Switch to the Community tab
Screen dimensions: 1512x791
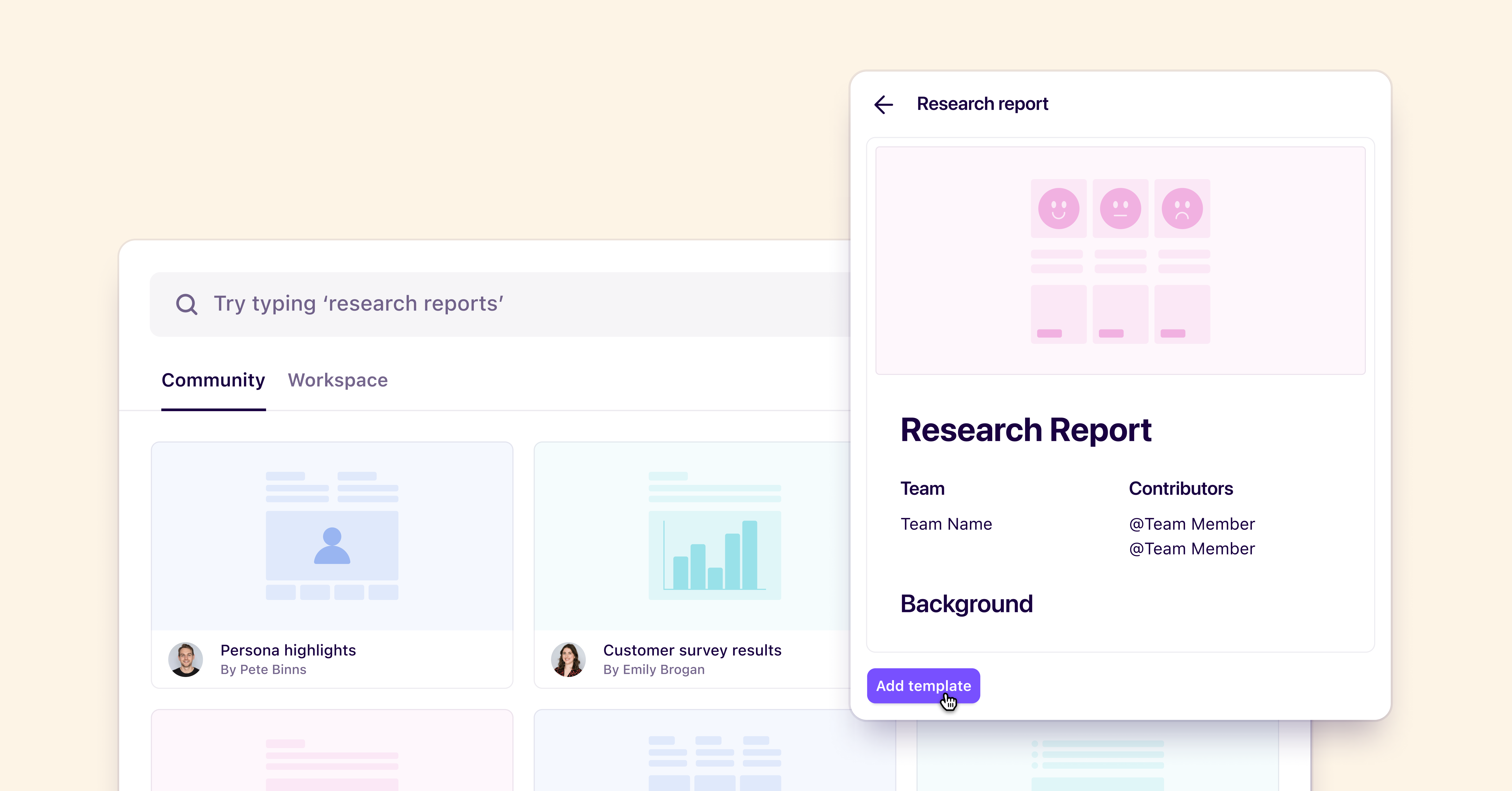click(213, 380)
